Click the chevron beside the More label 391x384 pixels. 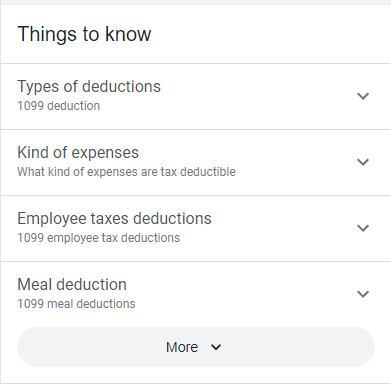pos(216,347)
